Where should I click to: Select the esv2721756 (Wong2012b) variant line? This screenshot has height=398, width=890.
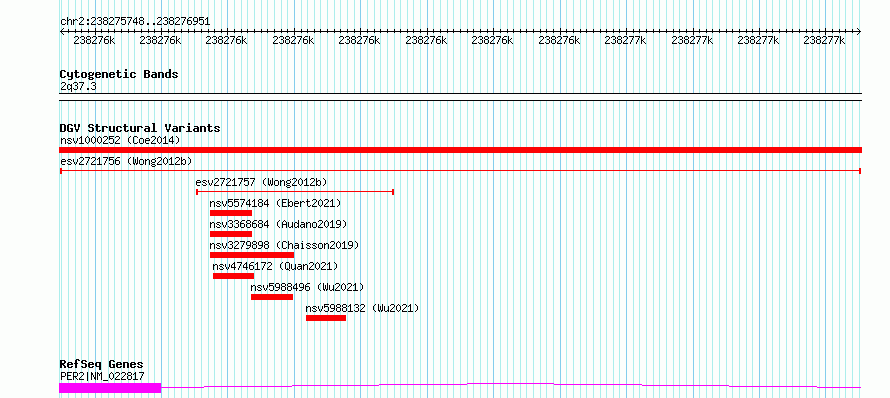[x=460, y=171]
